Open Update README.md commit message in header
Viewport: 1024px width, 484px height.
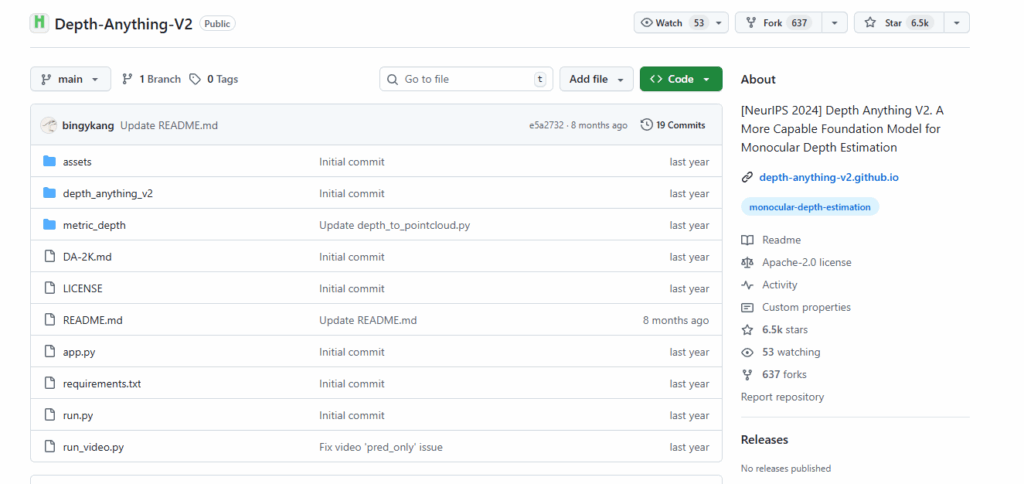(x=169, y=125)
